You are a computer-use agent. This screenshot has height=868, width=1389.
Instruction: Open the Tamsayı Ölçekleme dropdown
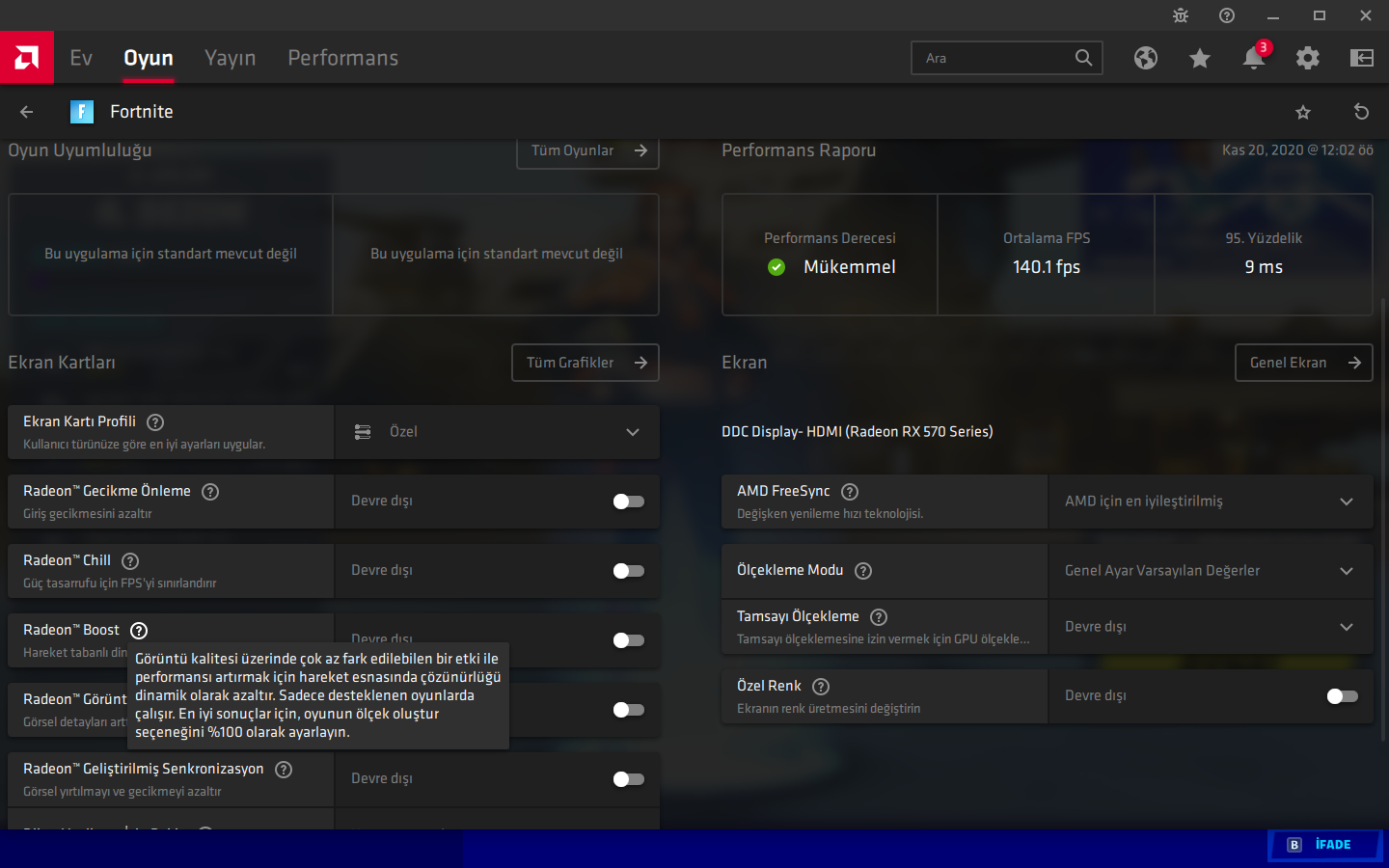[1211, 627]
